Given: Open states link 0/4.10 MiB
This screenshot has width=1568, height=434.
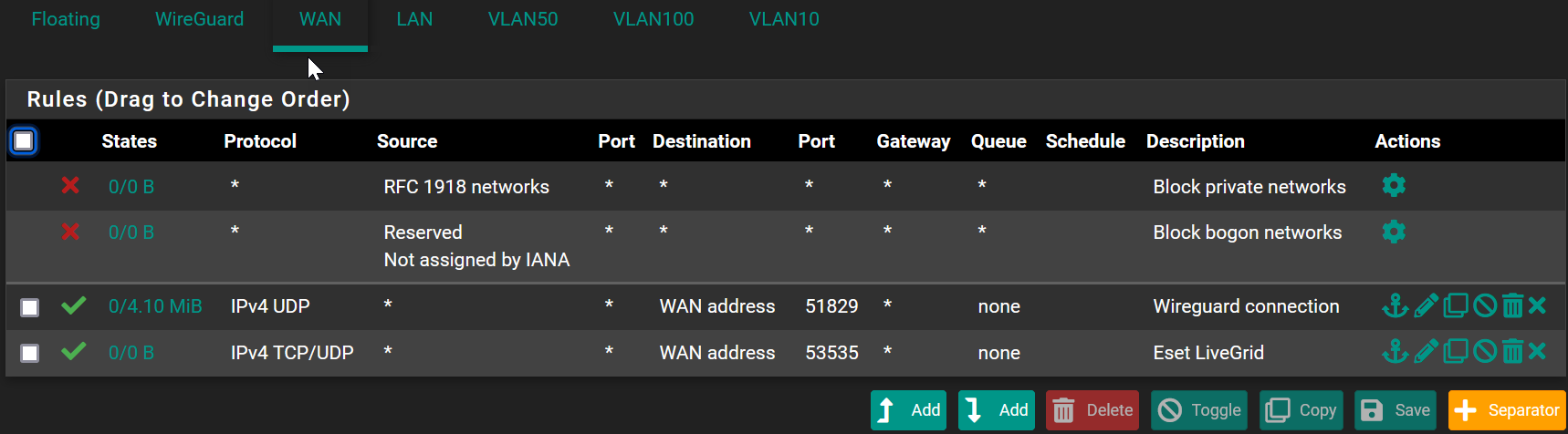Looking at the screenshot, I should pos(155,306).
